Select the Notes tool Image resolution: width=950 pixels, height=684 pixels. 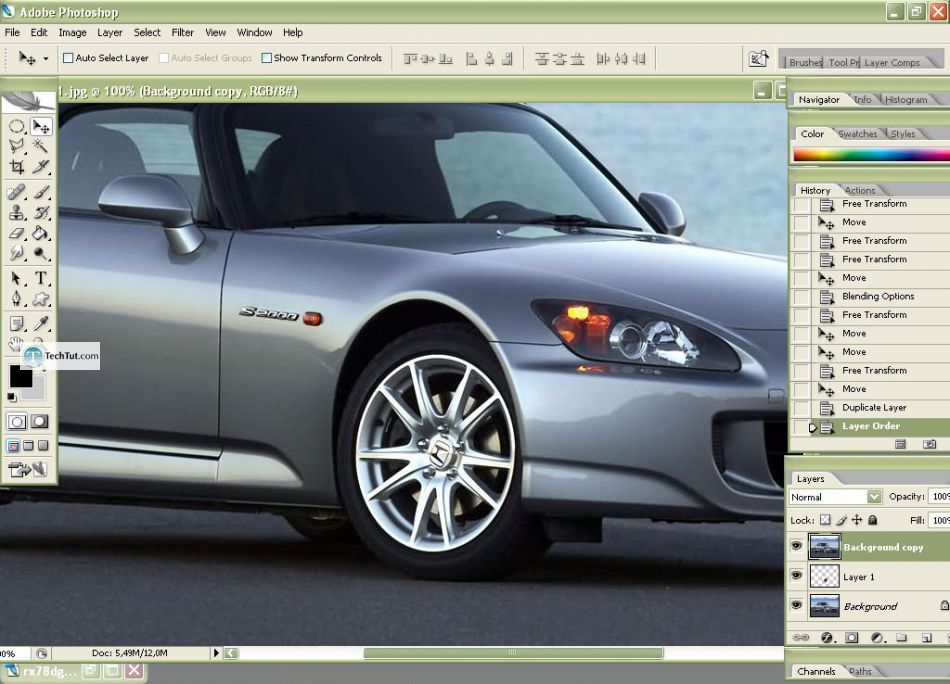click(x=16, y=324)
